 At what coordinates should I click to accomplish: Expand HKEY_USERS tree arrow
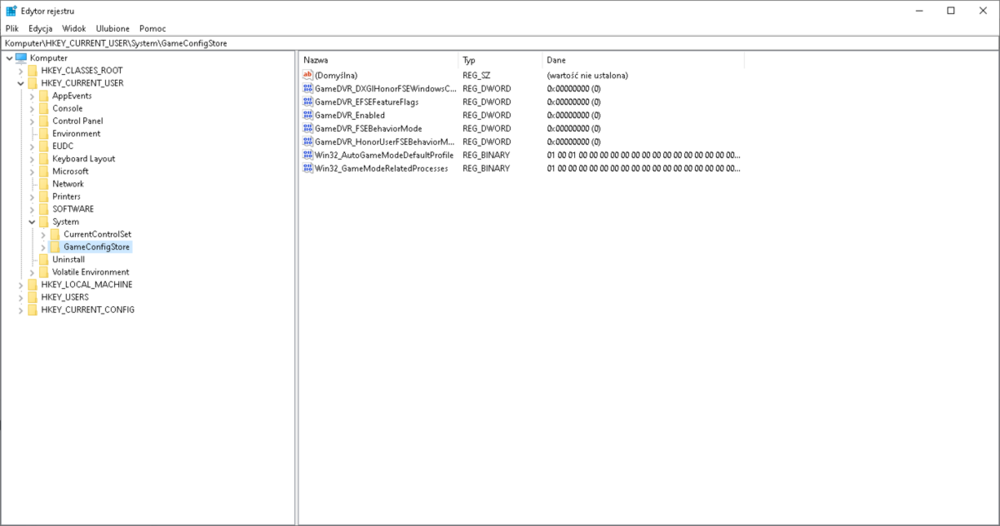pos(21,298)
